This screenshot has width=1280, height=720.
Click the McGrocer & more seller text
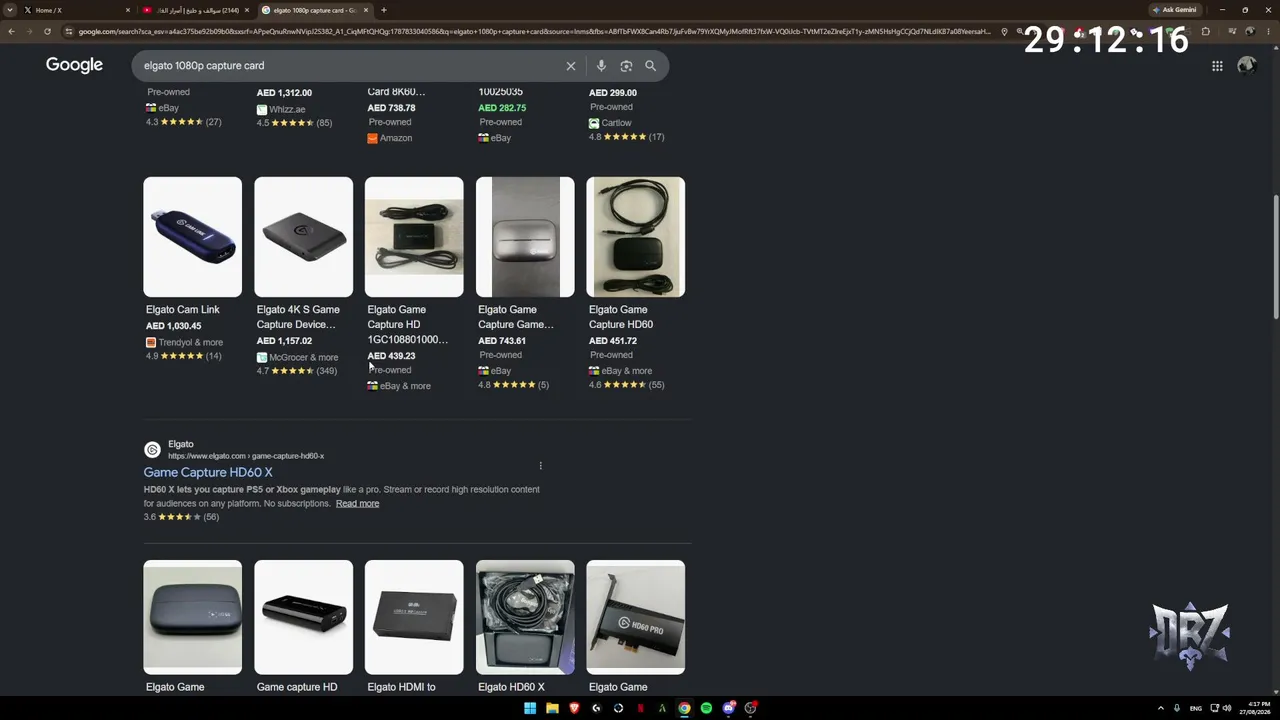(304, 357)
